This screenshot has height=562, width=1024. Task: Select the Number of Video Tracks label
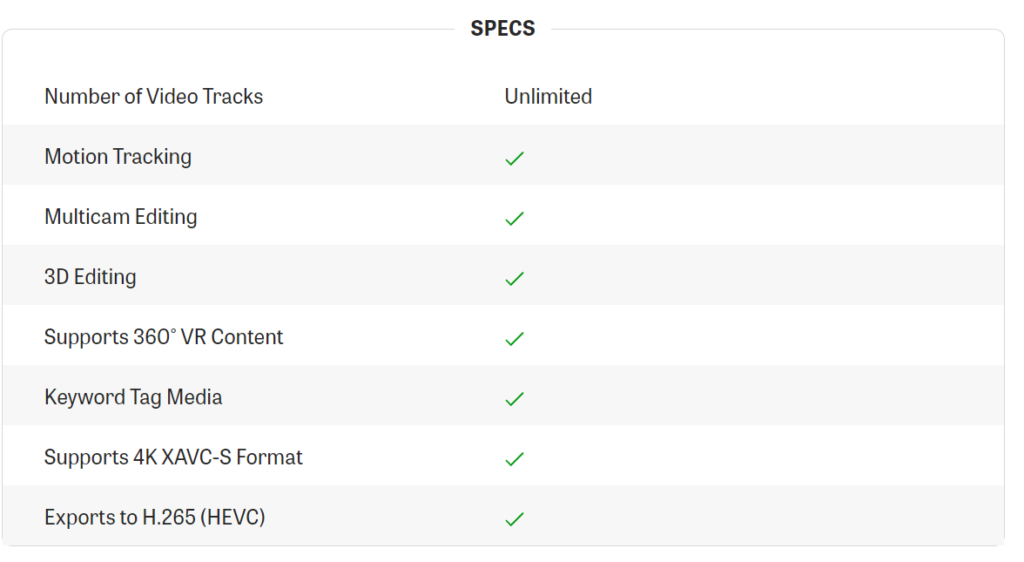(153, 97)
